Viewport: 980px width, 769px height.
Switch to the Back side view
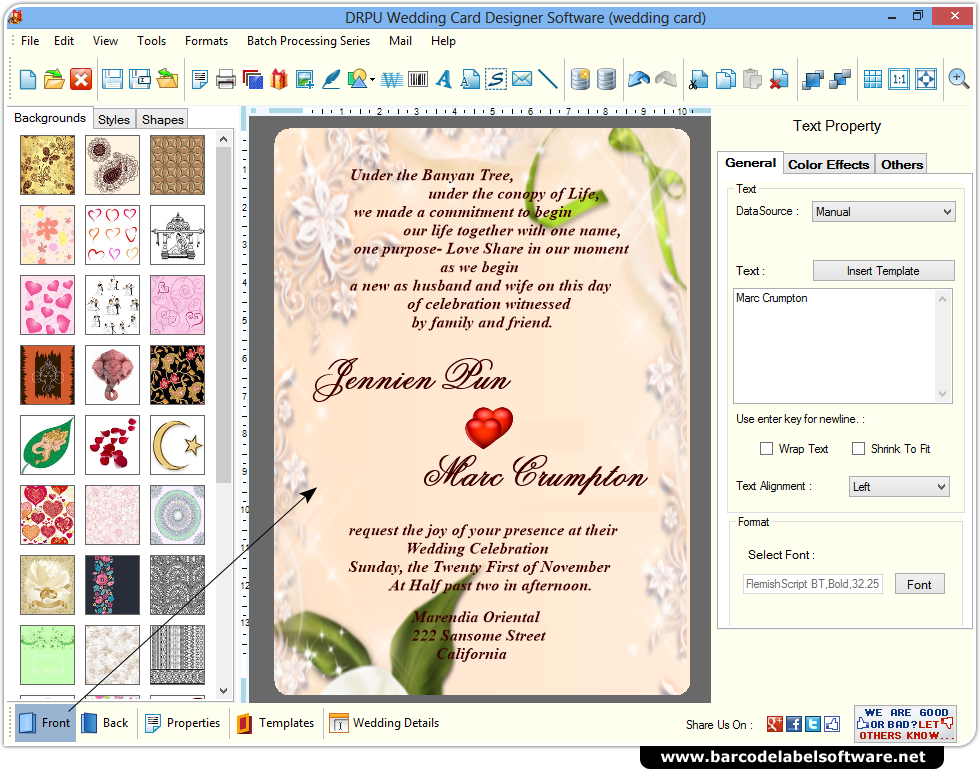[x=105, y=723]
